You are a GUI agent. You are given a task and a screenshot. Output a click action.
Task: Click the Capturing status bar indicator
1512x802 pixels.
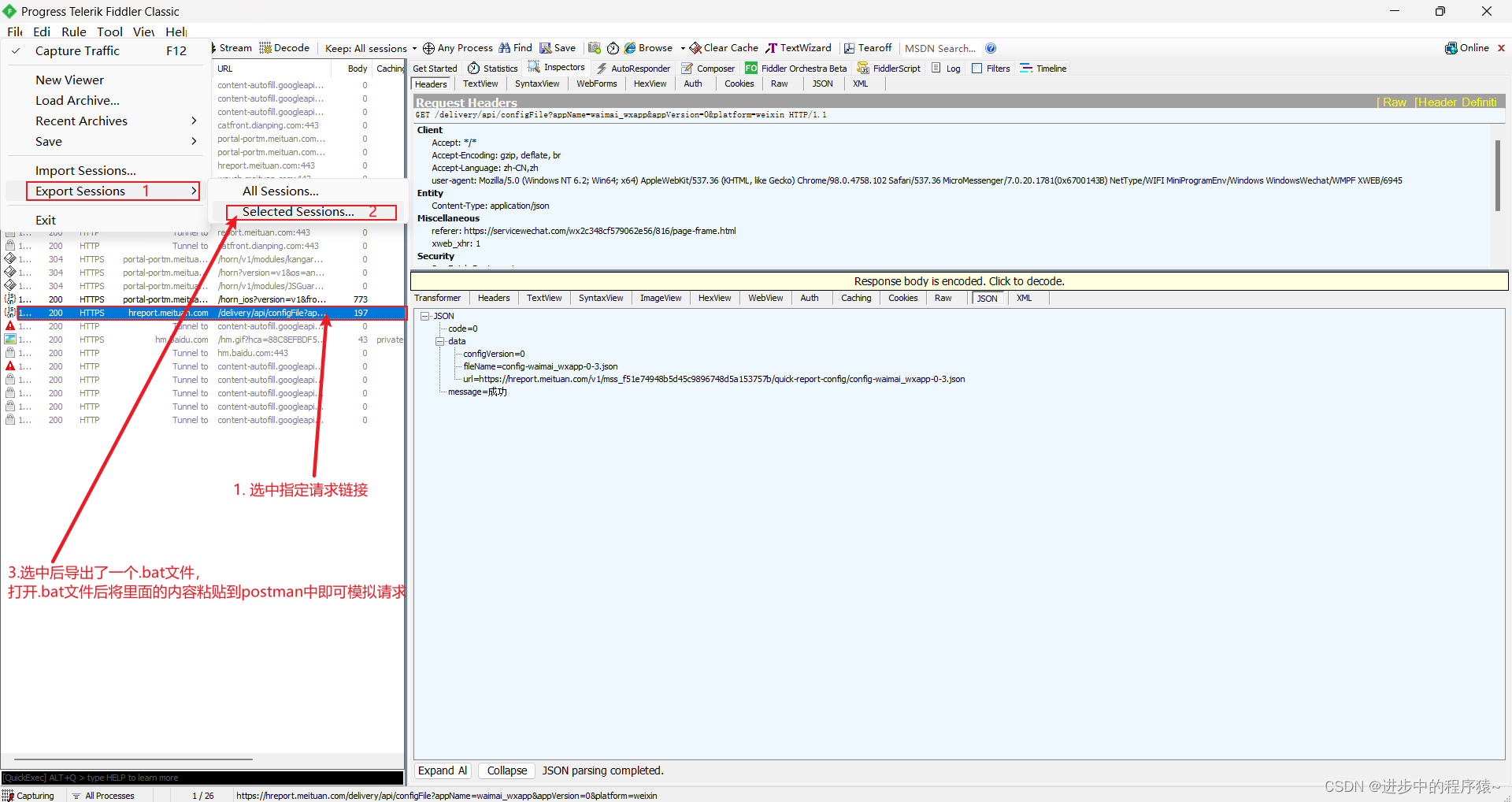(x=29, y=796)
